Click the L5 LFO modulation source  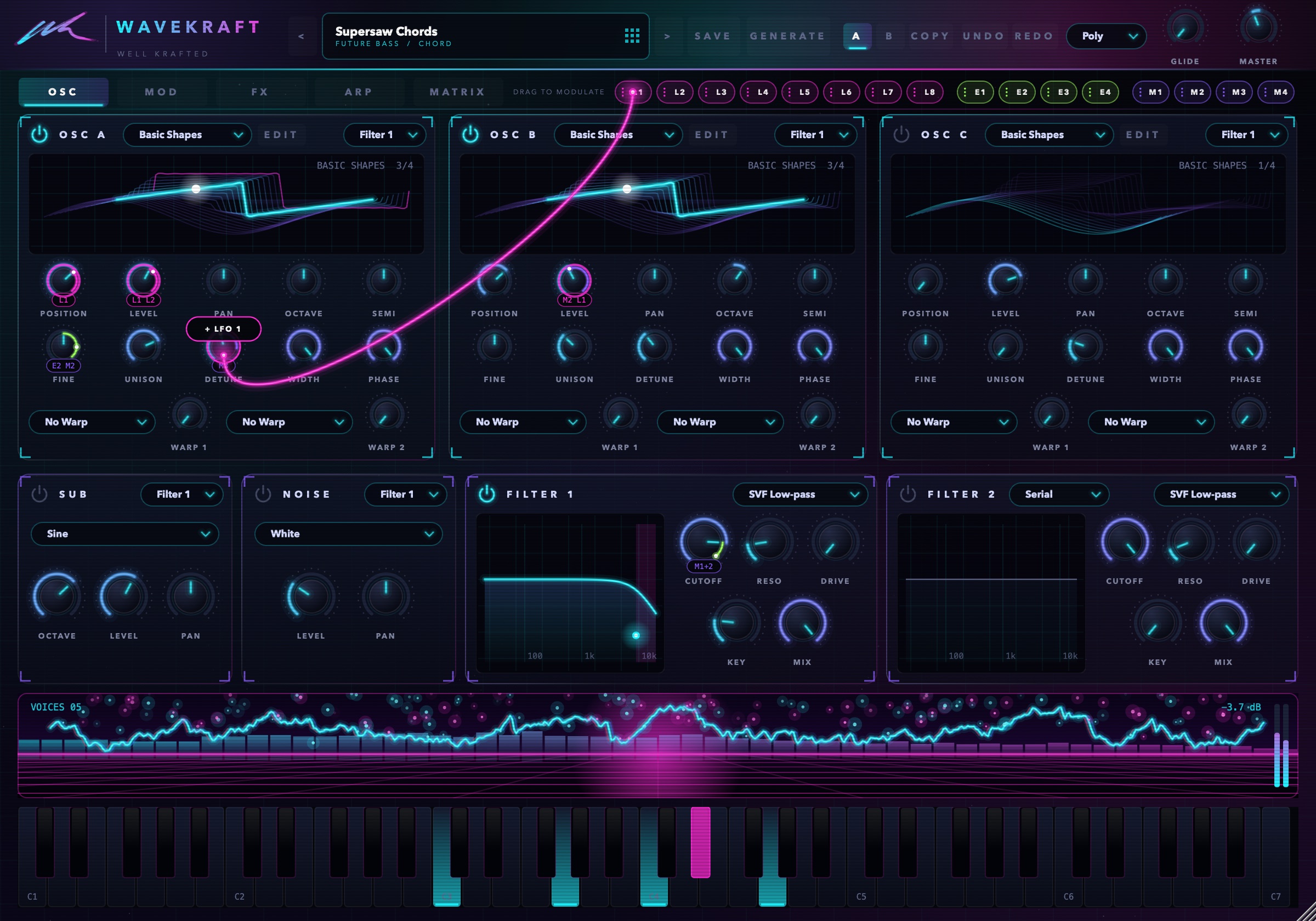point(799,92)
